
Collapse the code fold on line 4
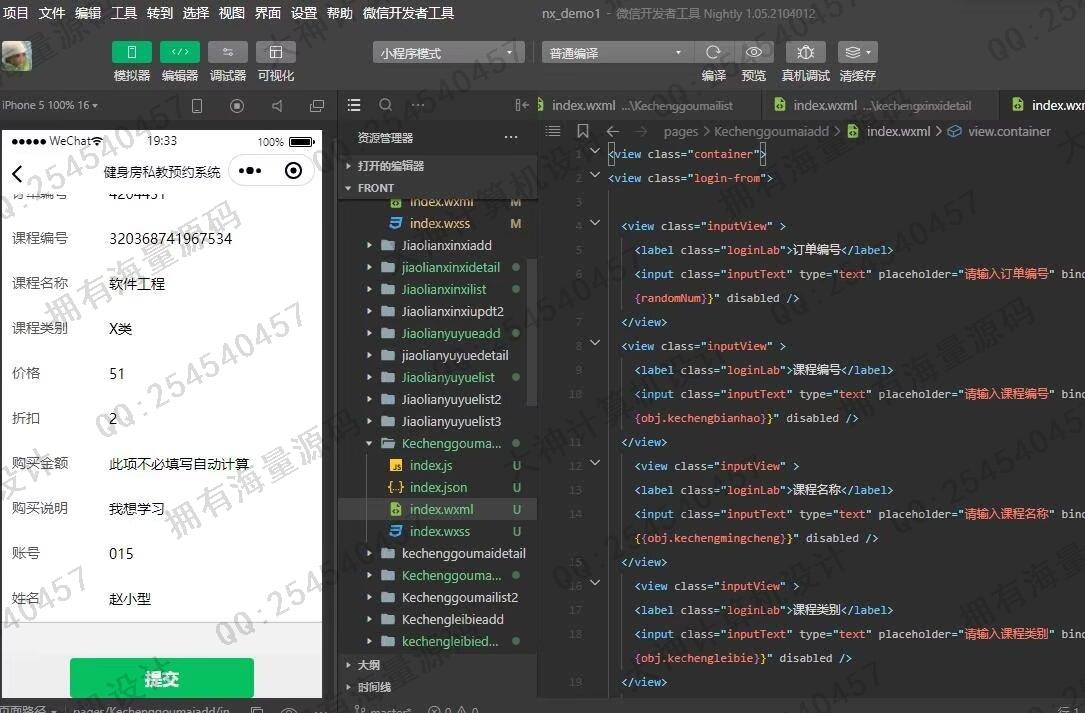[x=594, y=222]
